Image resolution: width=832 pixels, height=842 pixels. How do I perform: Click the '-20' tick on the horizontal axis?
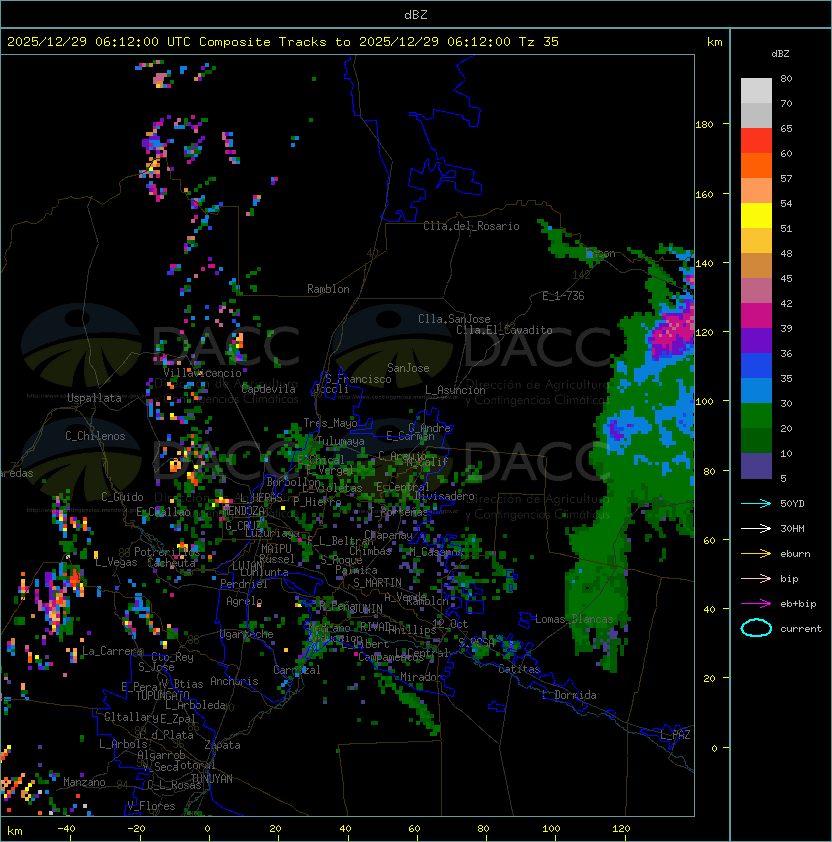[136, 829]
